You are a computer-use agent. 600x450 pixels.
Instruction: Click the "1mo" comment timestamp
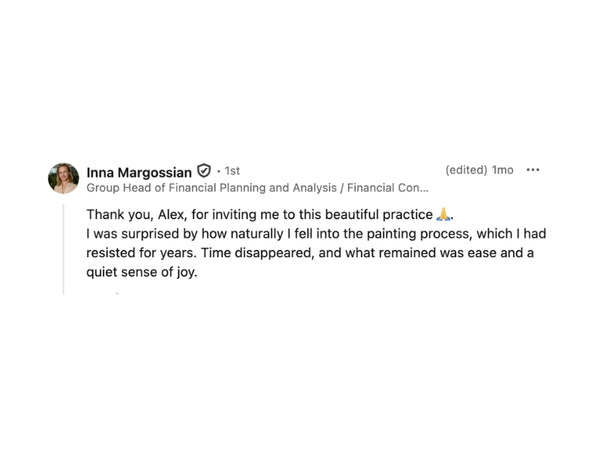click(x=502, y=170)
